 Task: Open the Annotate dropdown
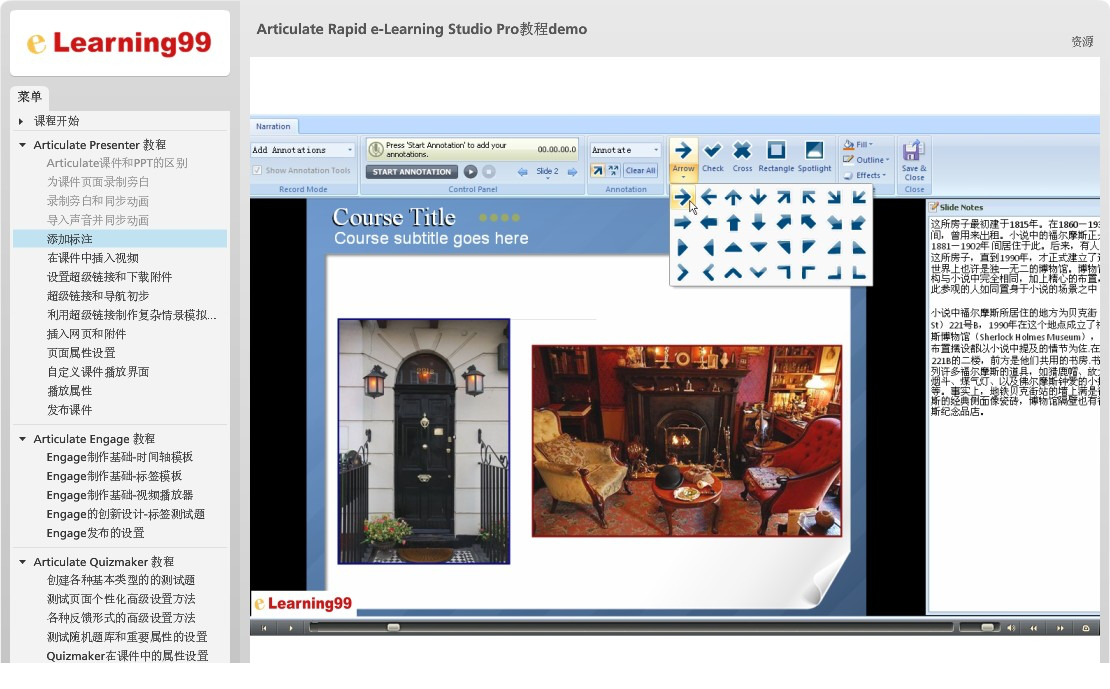tap(625, 150)
